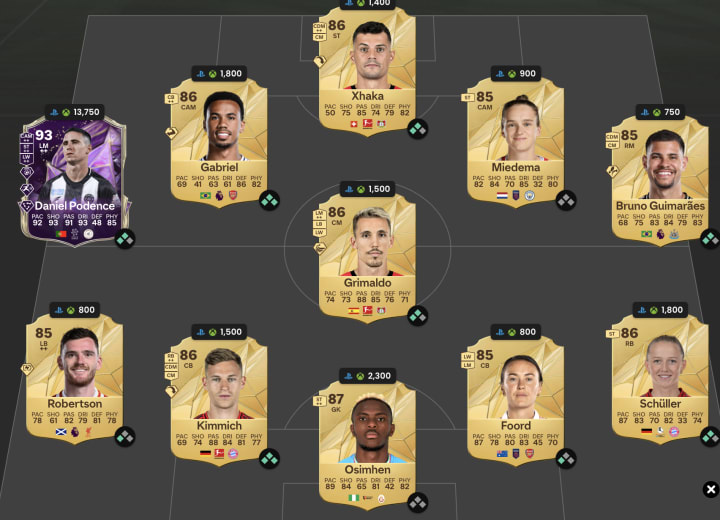
Task: Click the chemistry icon next to Xhaka's card
Action: (418, 129)
